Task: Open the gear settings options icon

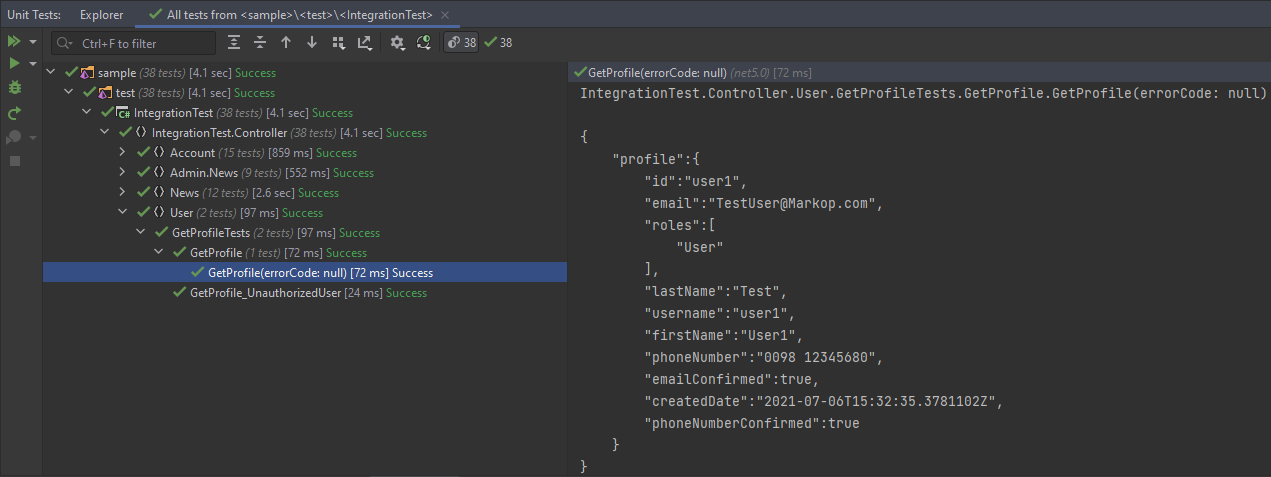Action: click(x=397, y=43)
